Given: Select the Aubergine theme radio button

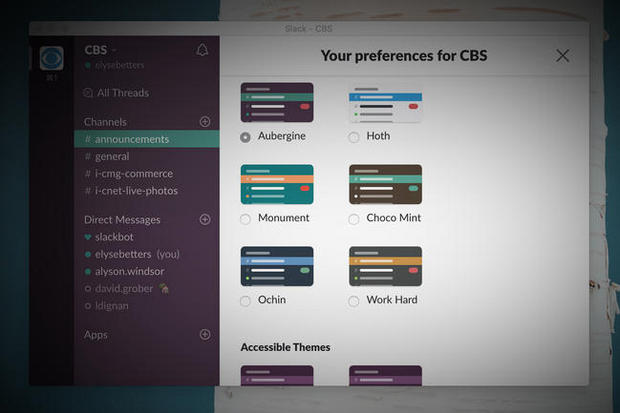Looking at the screenshot, I should click(x=245, y=137).
